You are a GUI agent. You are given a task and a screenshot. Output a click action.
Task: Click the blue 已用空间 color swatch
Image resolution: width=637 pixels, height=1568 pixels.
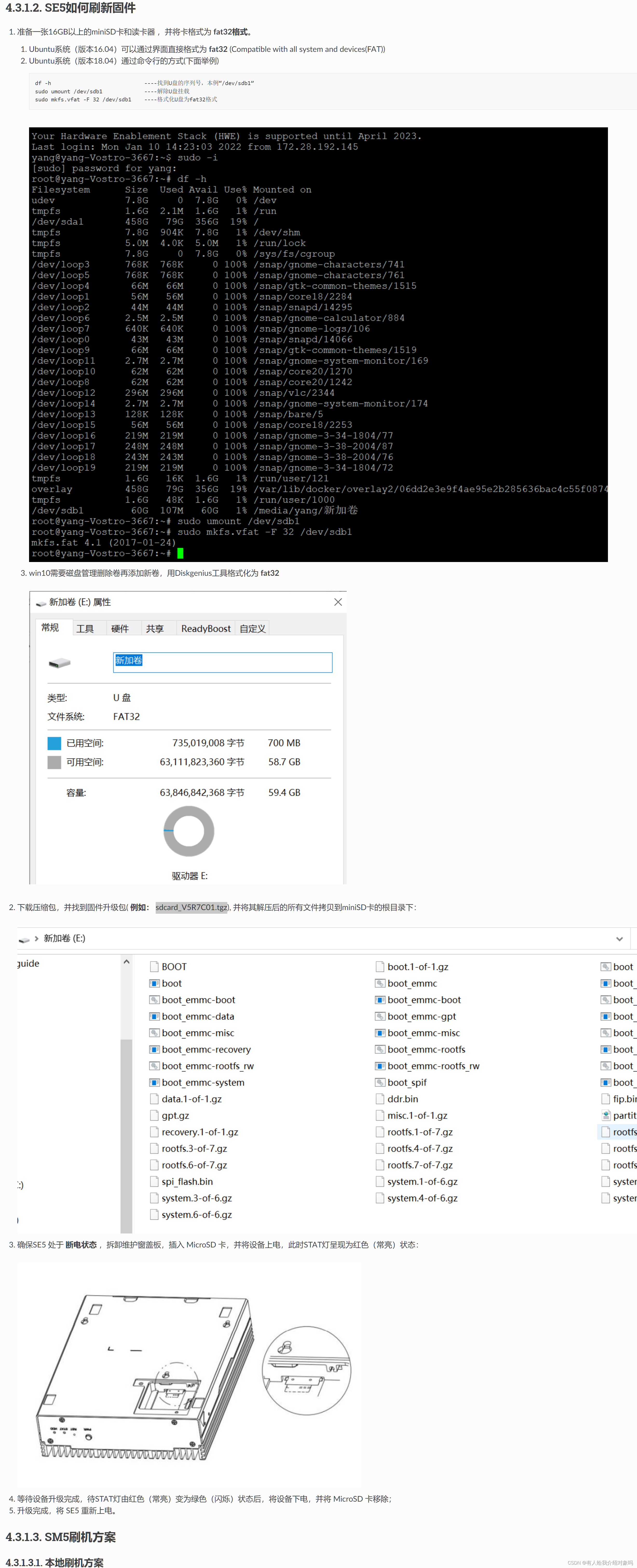click(x=54, y=743)
